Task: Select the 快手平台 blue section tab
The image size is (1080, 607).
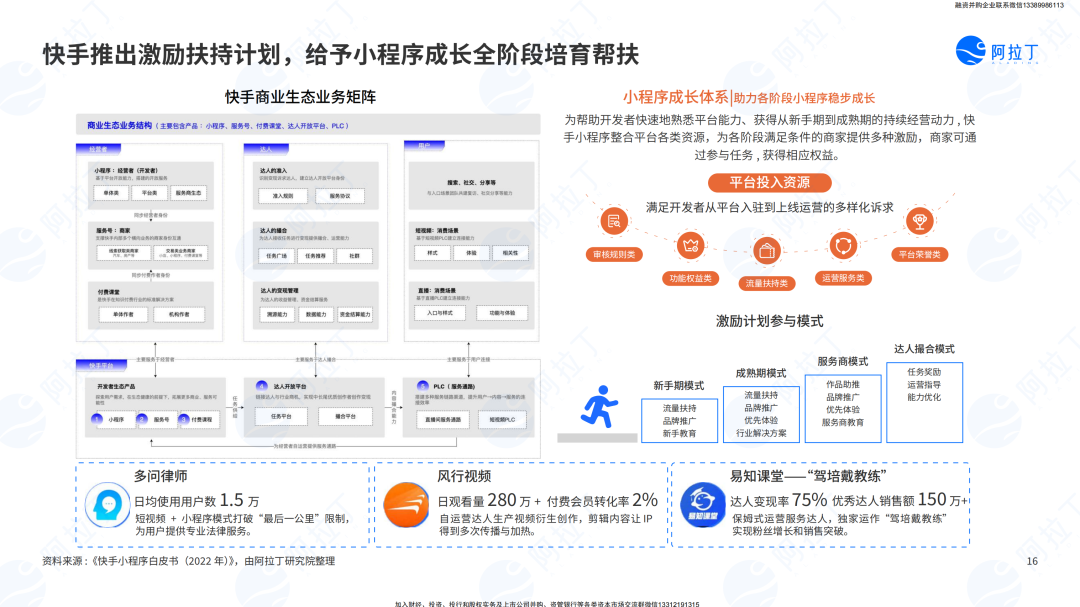Action: coord(101,365)
